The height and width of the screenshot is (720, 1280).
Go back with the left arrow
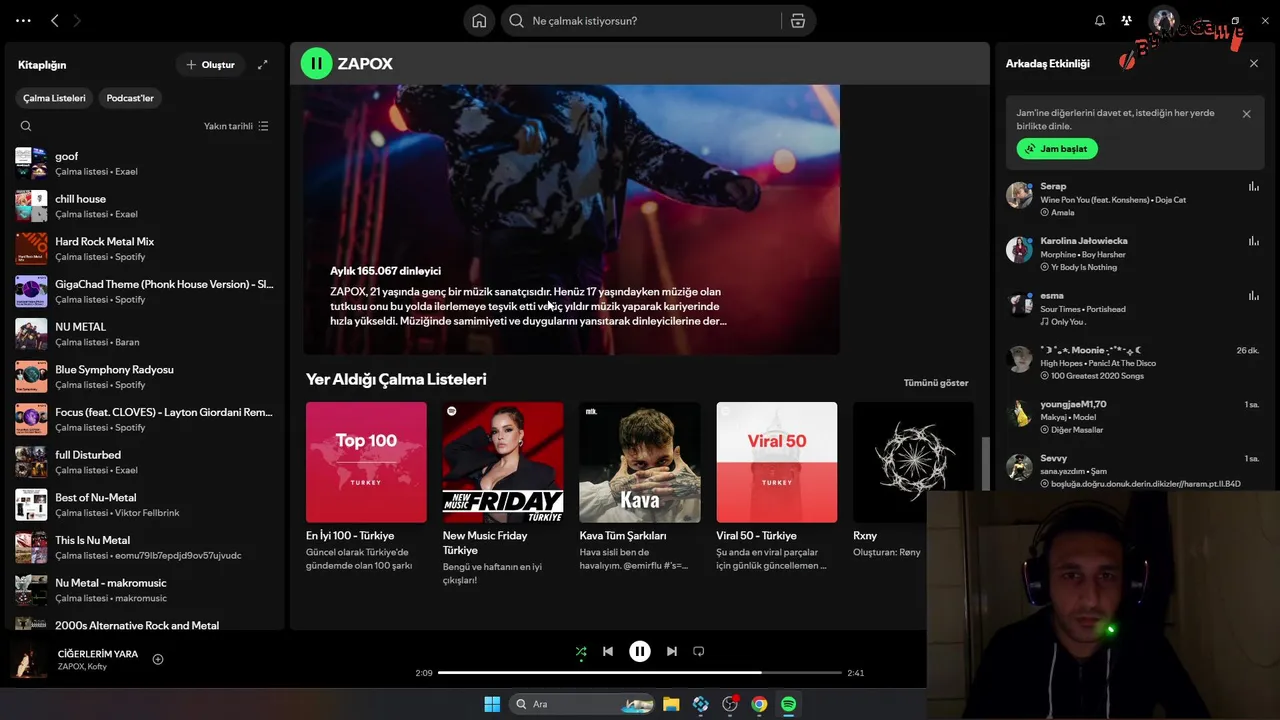tap(55, 20)
